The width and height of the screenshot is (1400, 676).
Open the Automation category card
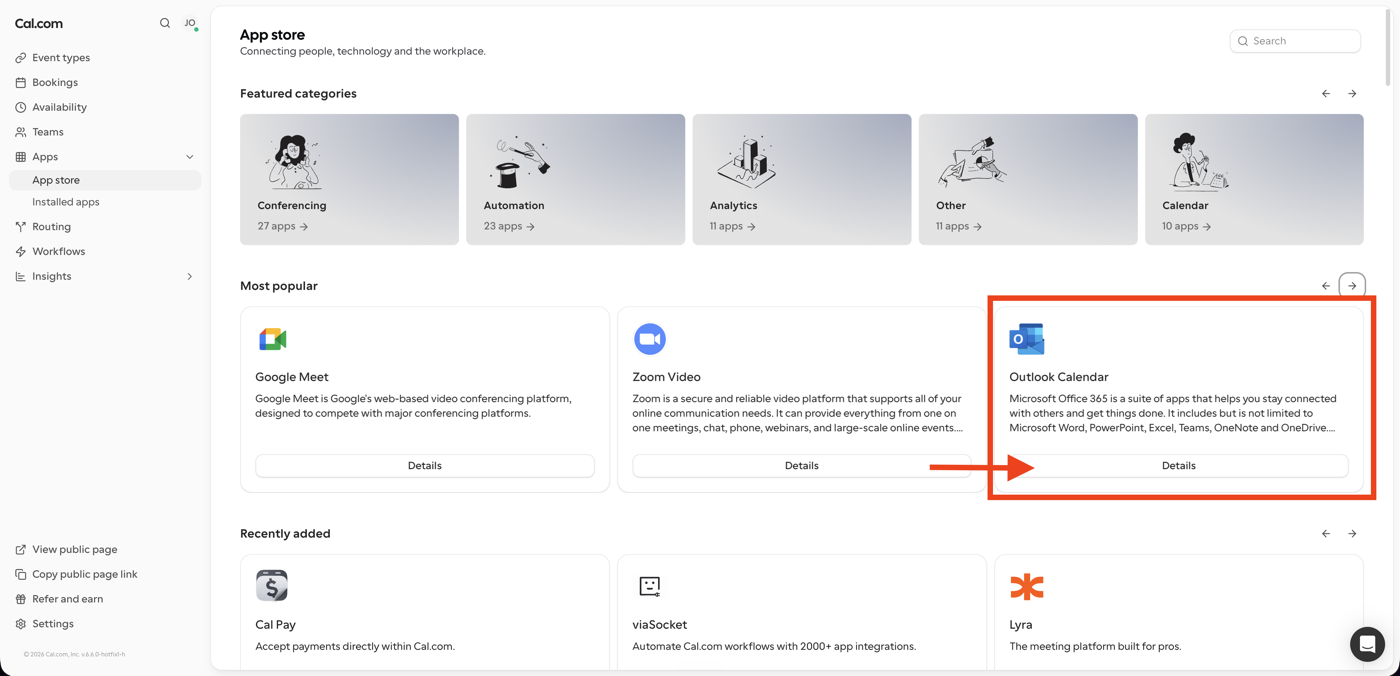[x=575, y=179]
